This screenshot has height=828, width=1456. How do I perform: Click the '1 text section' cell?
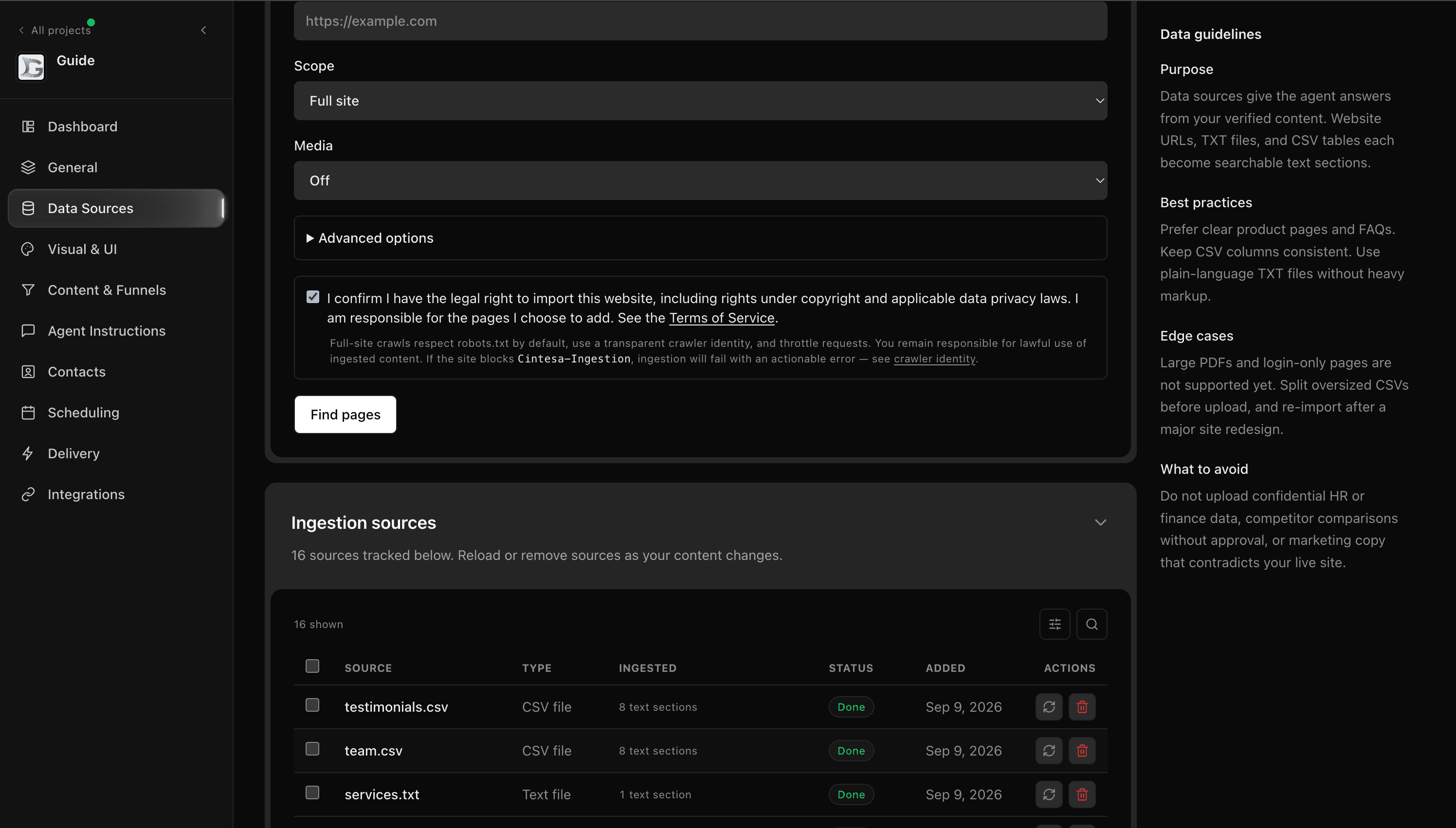[655, 794]
